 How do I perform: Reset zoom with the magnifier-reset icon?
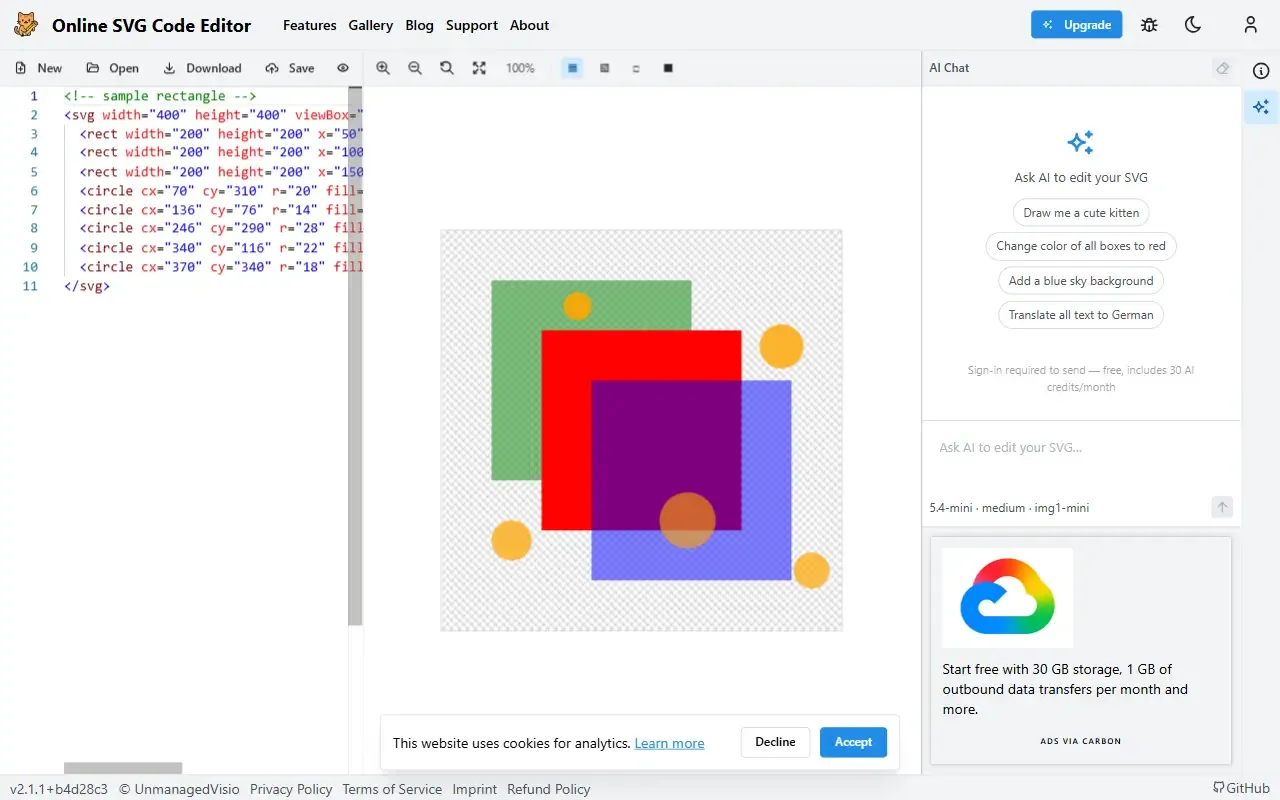click(x=447, y=68)
